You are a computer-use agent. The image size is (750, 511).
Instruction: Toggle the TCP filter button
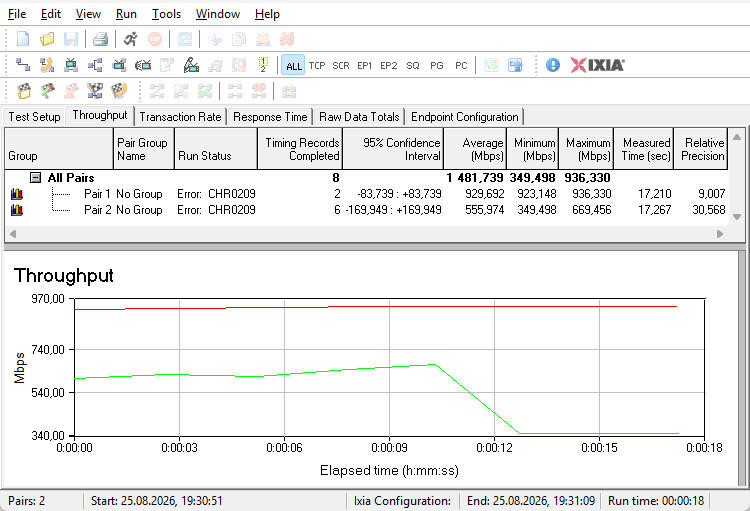coord(317,66)
